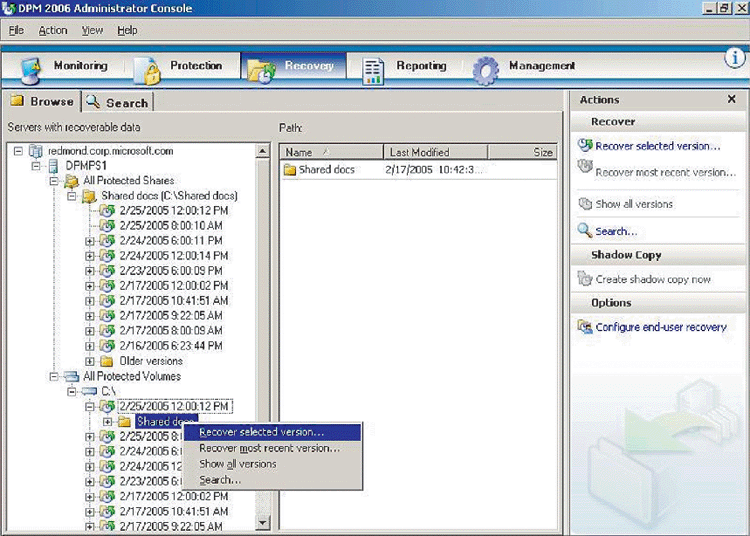Open the Reporting chart icon
750x536 pixels.
(x=373, y=71)
